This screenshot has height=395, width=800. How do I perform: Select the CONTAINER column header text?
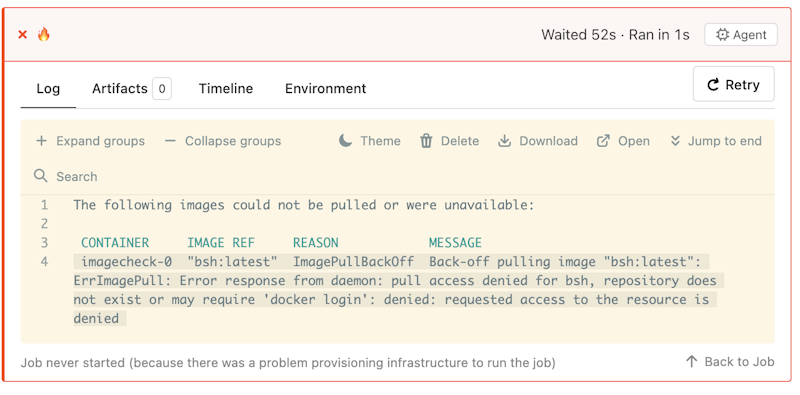(115, 243)
